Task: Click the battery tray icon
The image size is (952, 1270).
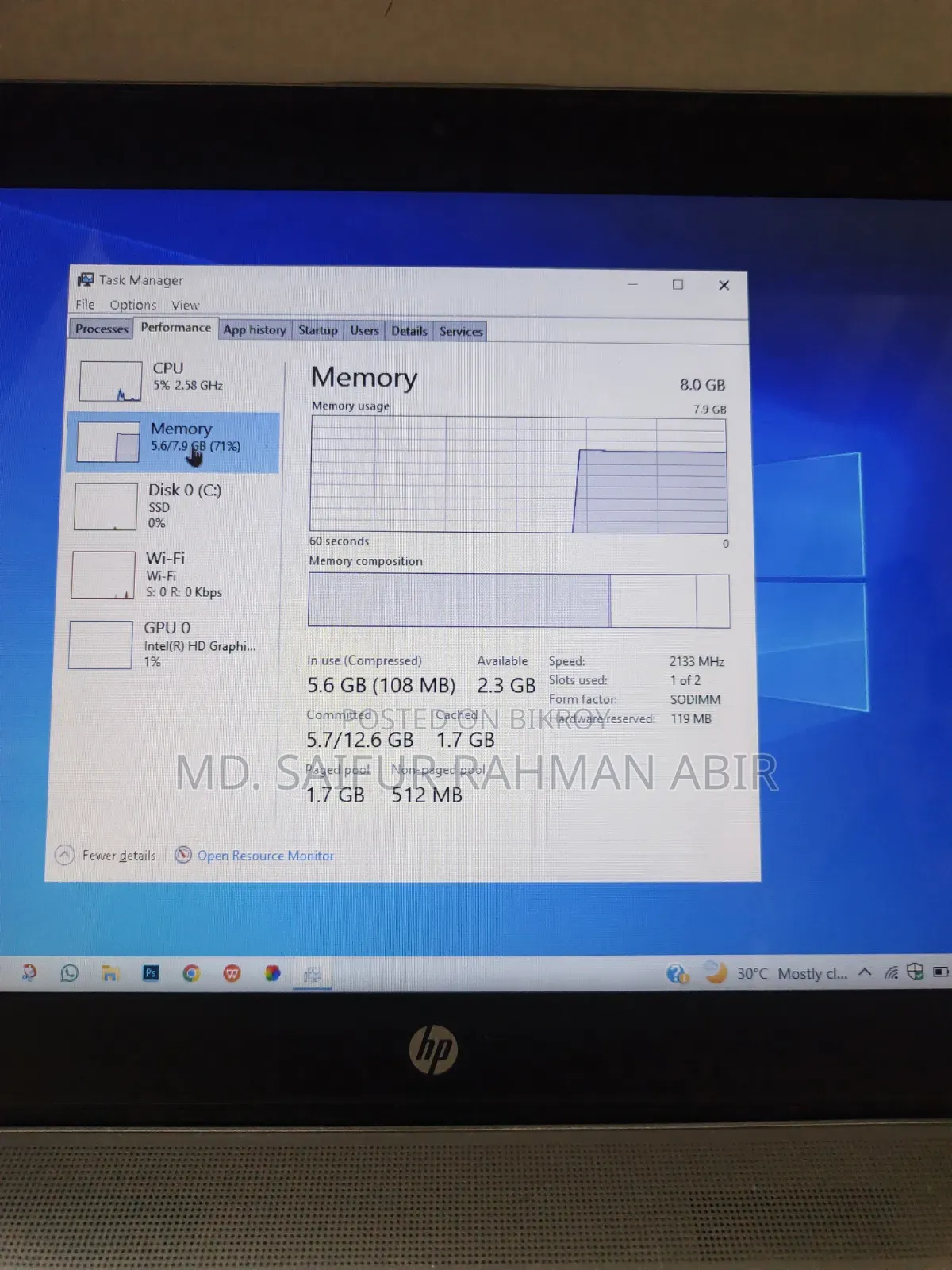Action: point(941,972)
